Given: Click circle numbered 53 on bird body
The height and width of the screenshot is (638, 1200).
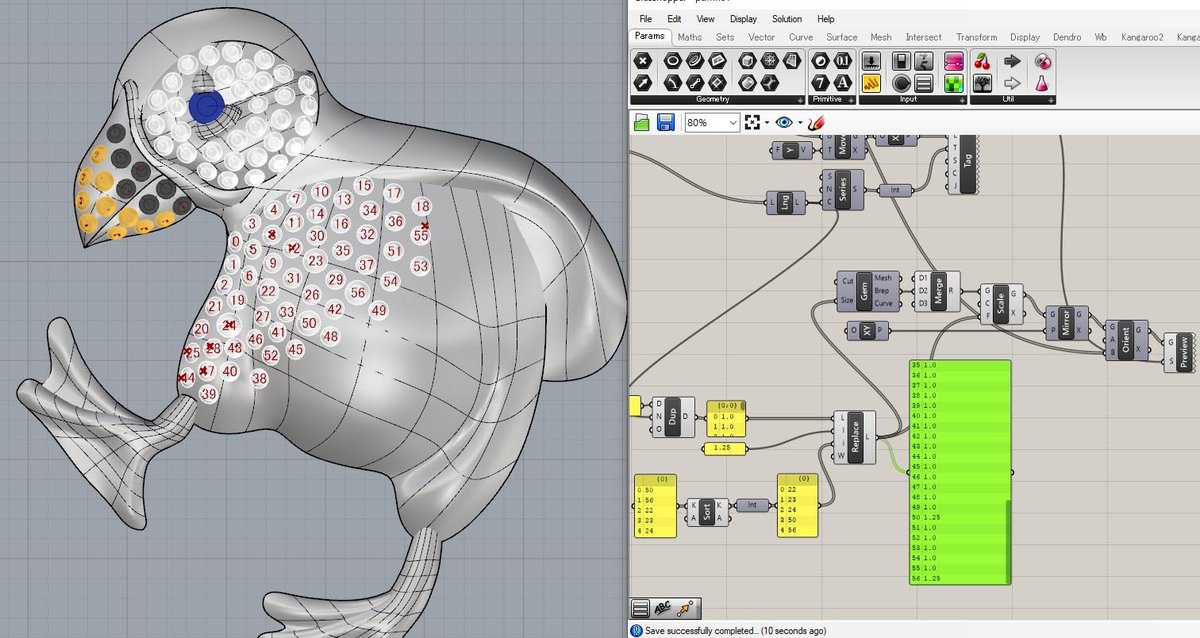Looking at the screenshot, I should 420,266.
